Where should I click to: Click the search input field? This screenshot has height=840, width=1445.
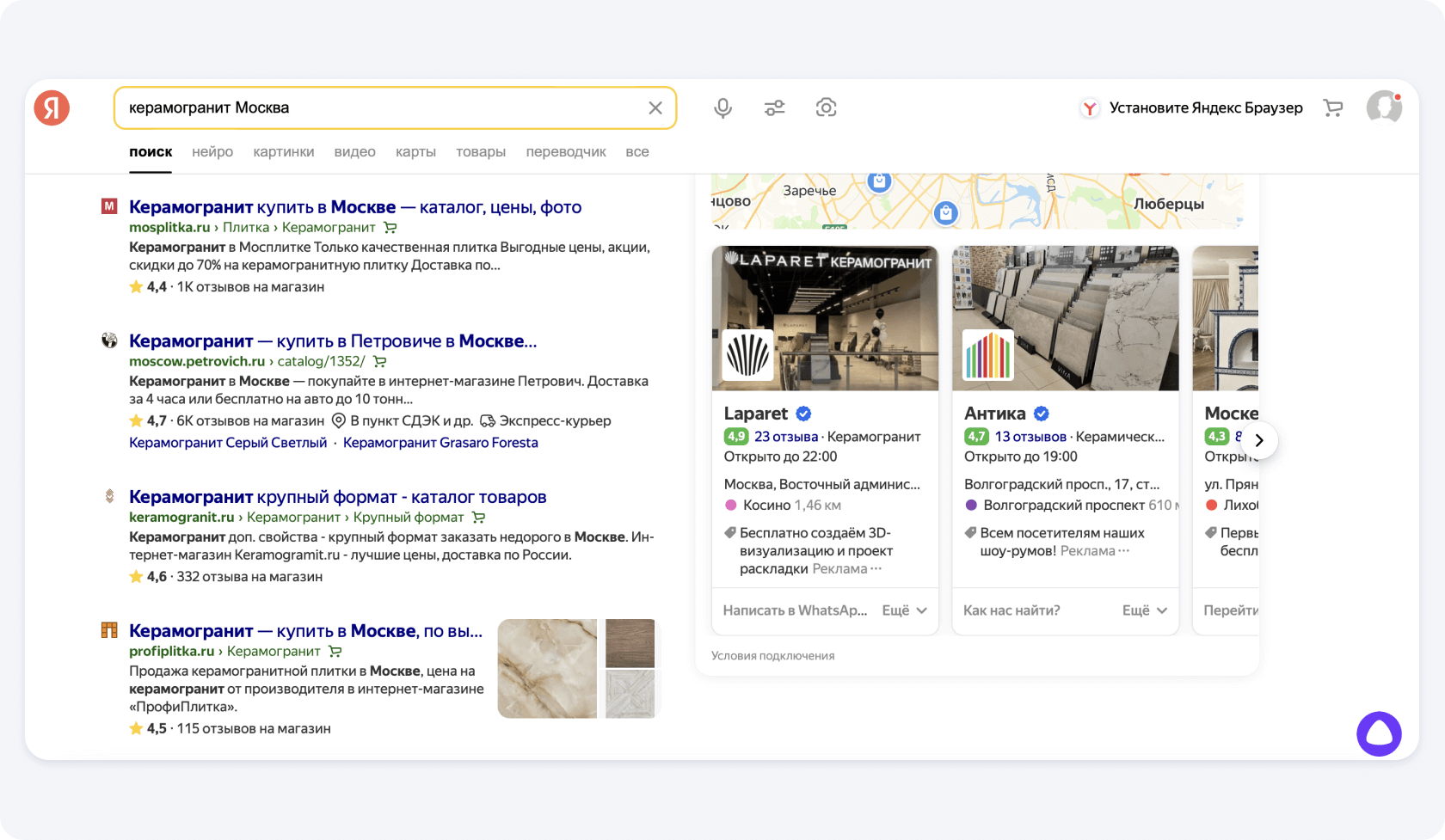click(x=378, y=107)
